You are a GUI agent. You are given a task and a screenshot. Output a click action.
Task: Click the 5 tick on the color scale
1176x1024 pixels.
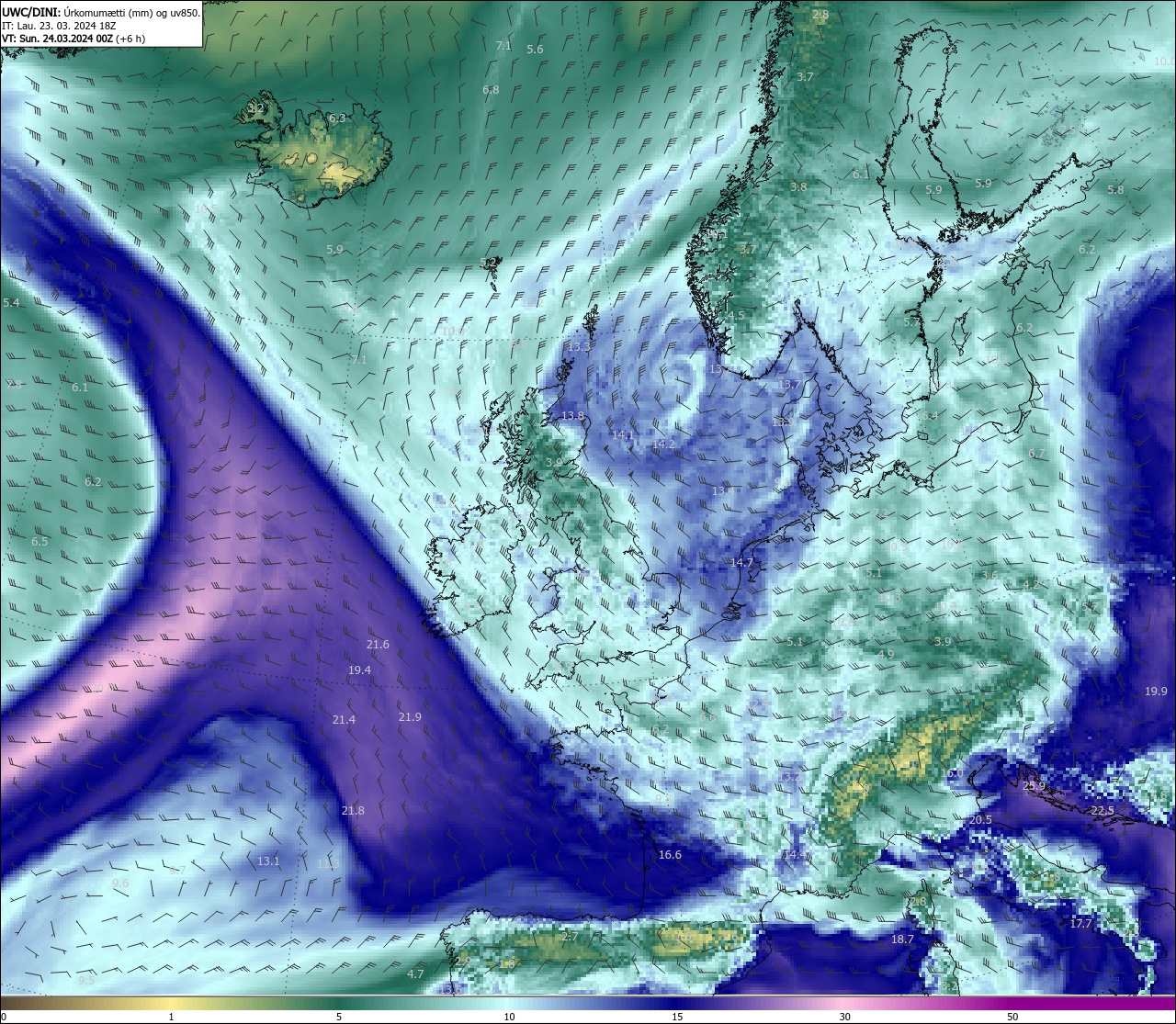click(339, 1017)
